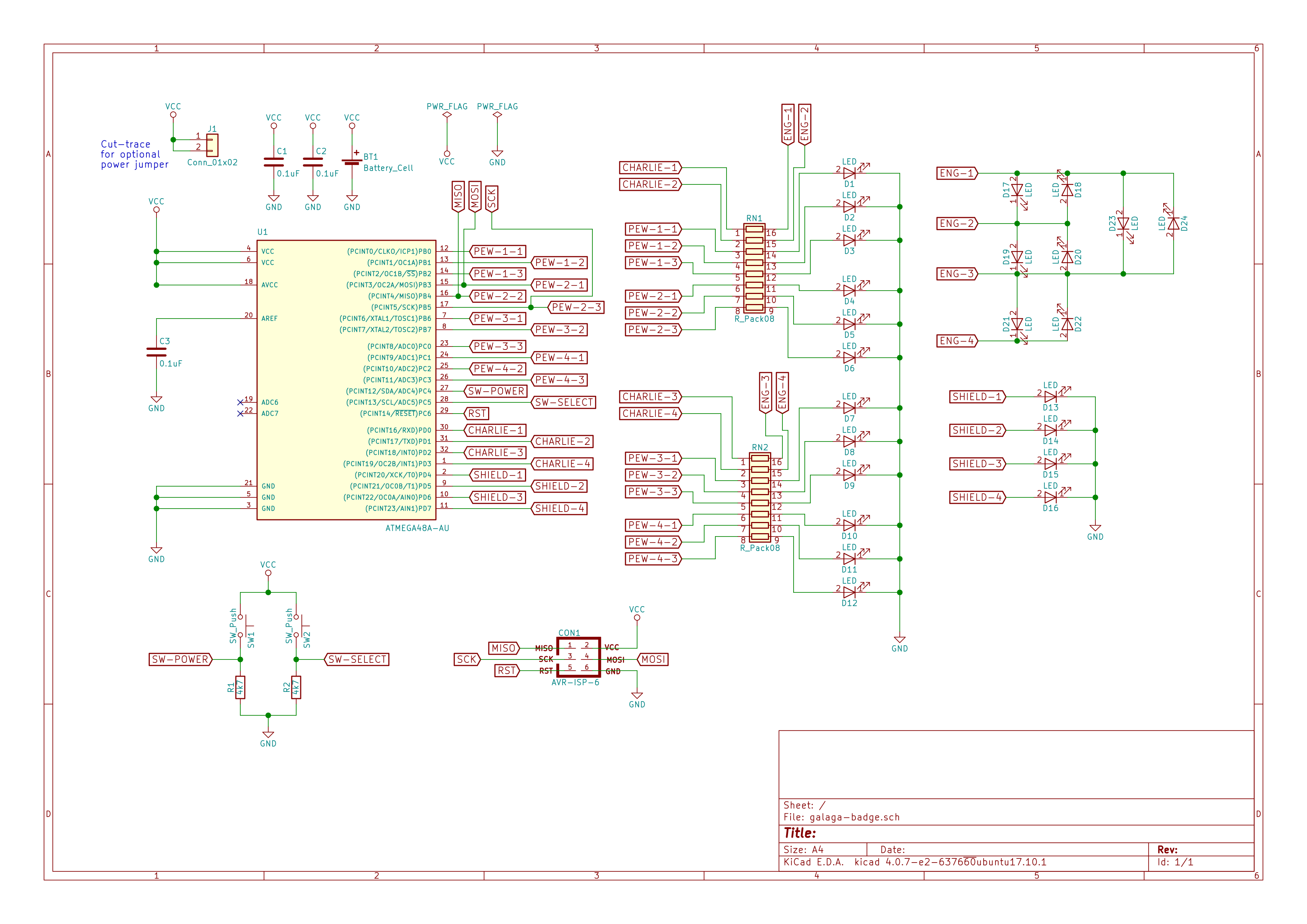Viewport: 1307px width, 924px height.
Task: Click the PEW-4-3 label left of RN2
Action: (653, 558)
